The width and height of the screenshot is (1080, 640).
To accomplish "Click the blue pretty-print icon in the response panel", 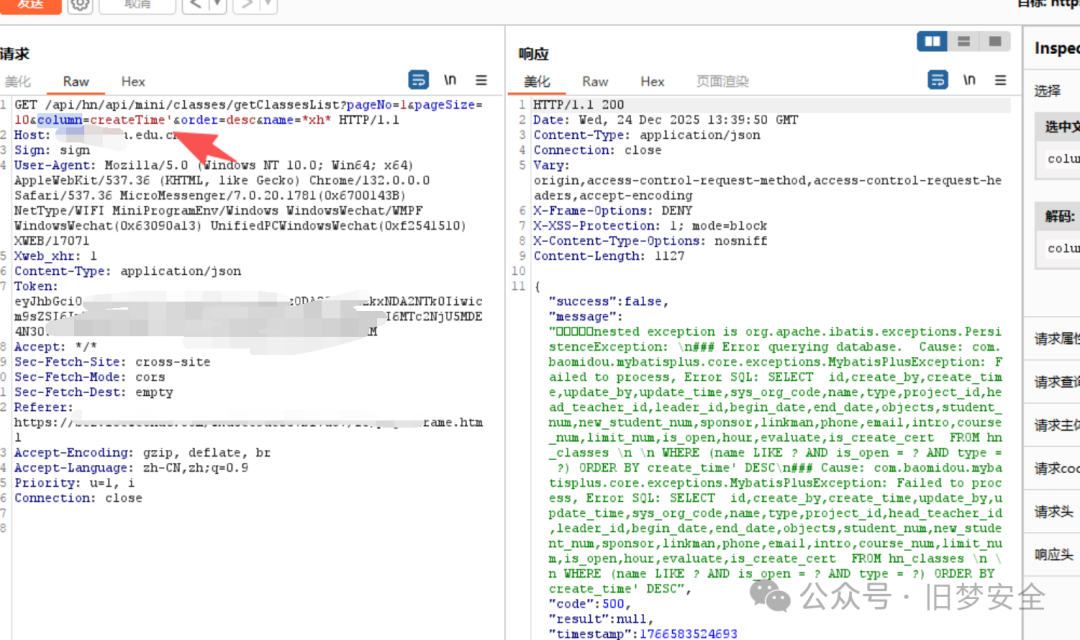I will (939, 79).
